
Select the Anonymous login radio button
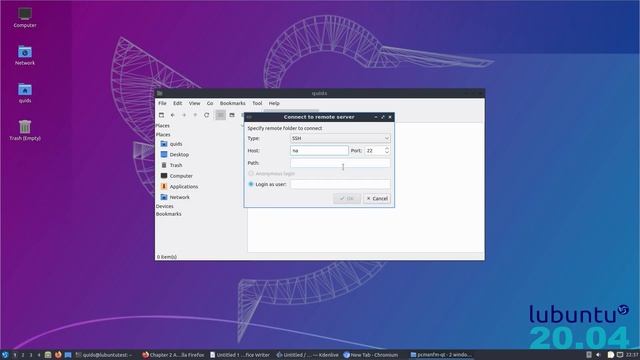tap(251, 173)
